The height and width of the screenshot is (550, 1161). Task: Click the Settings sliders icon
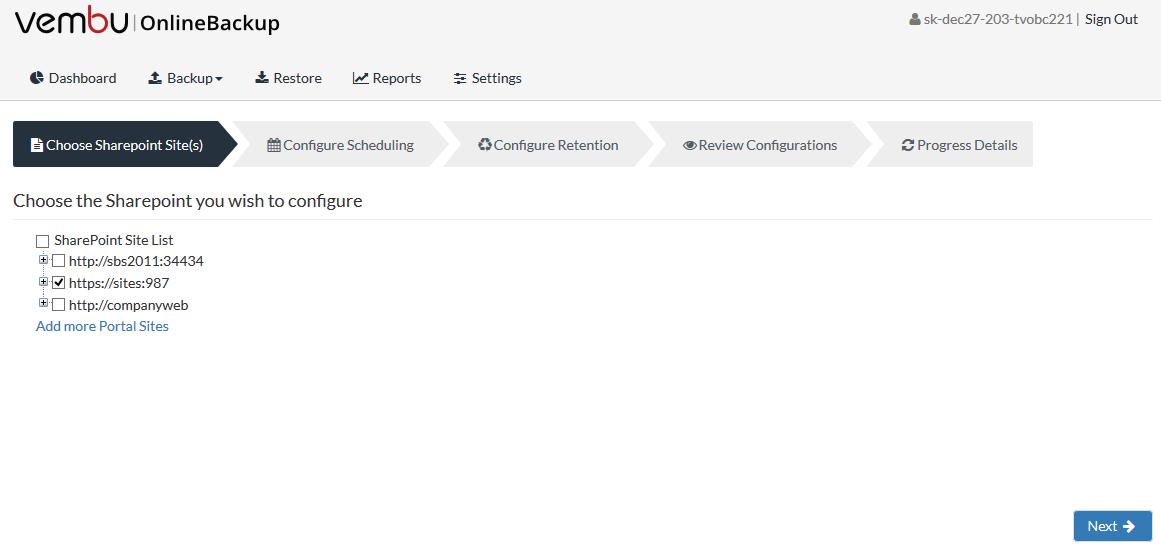click(460, 78)
